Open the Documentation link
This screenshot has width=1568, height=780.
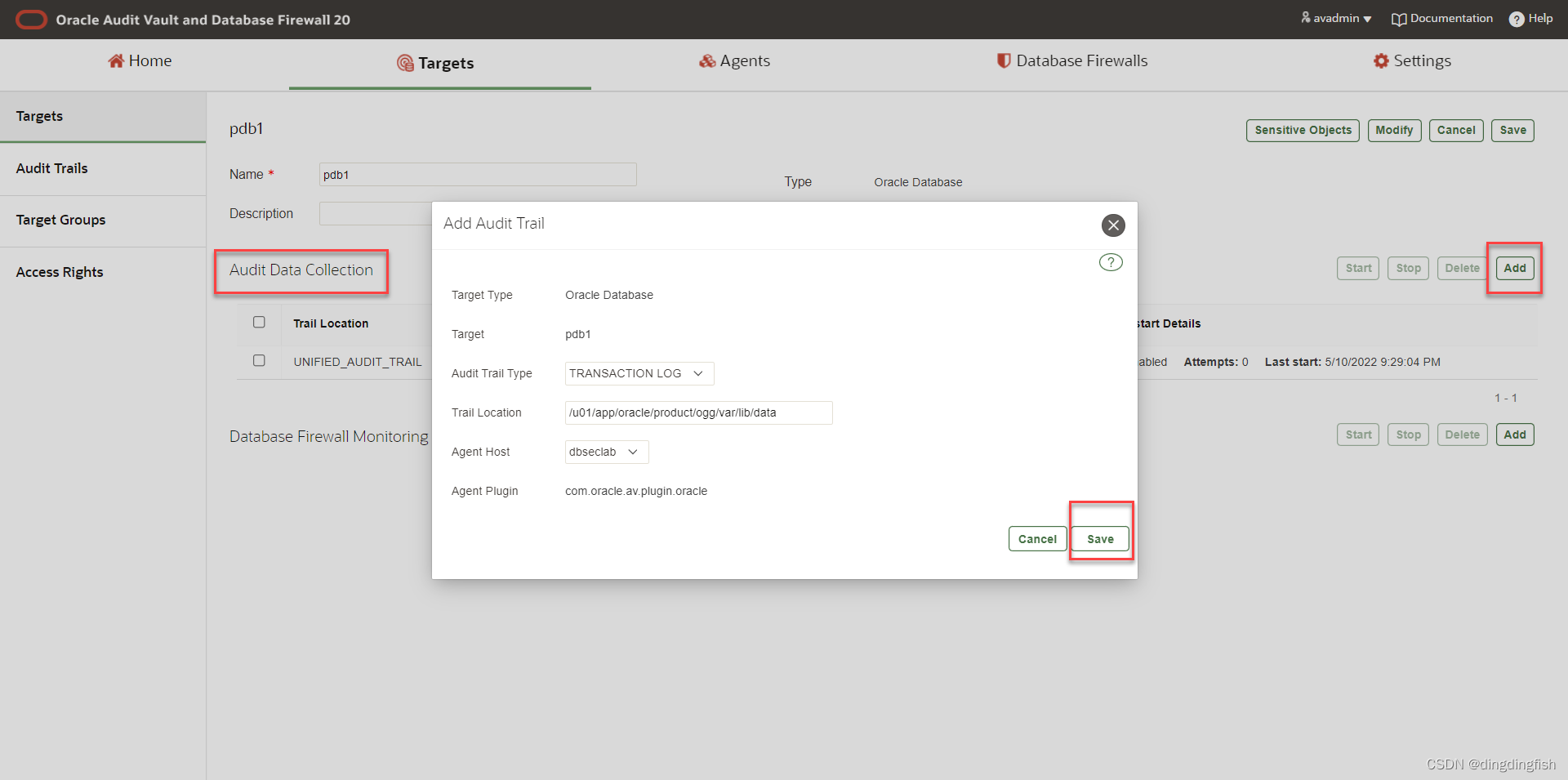pos(1442,18)
